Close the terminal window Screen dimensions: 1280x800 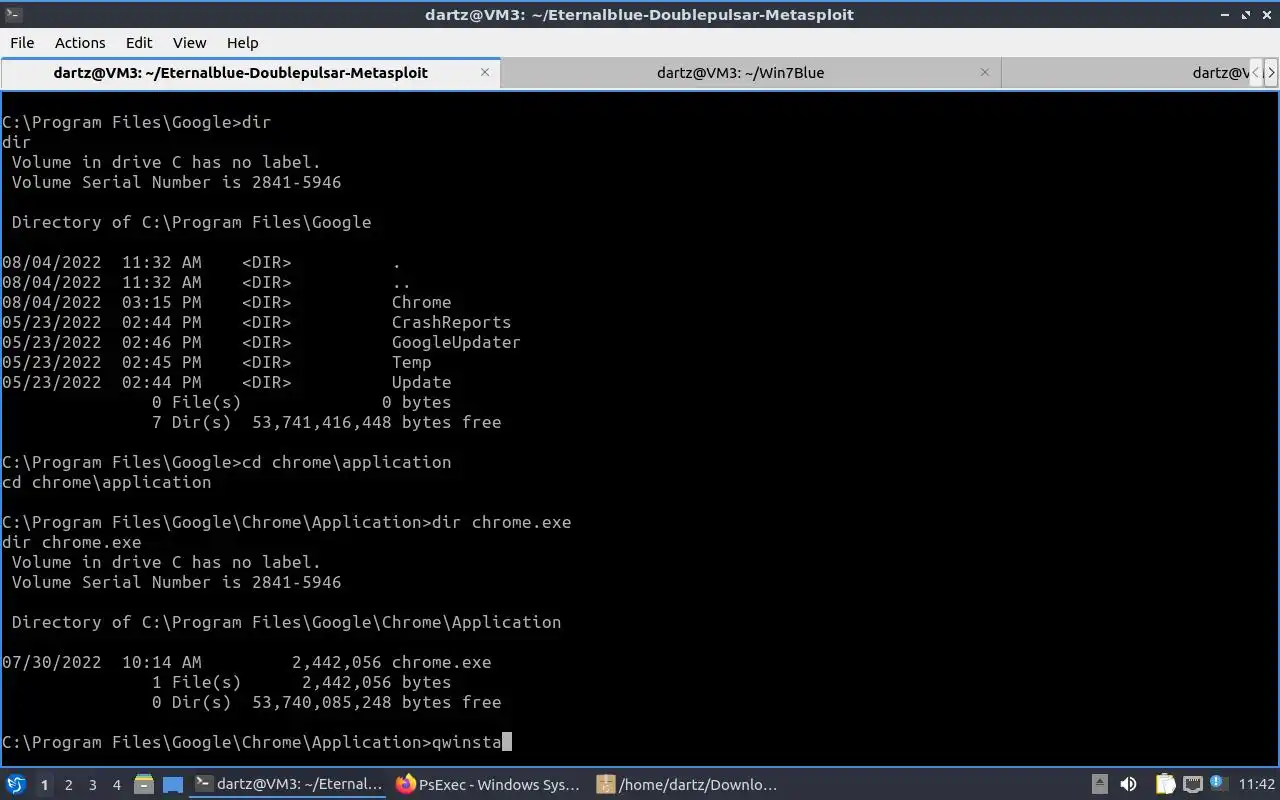[1267, 14]
